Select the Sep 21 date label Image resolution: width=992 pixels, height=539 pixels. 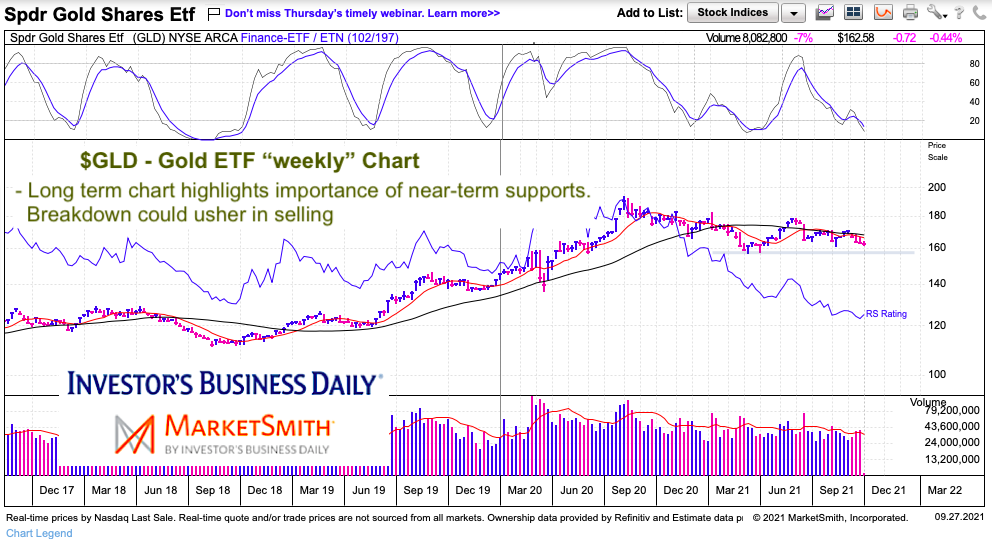tap(837, 490)
